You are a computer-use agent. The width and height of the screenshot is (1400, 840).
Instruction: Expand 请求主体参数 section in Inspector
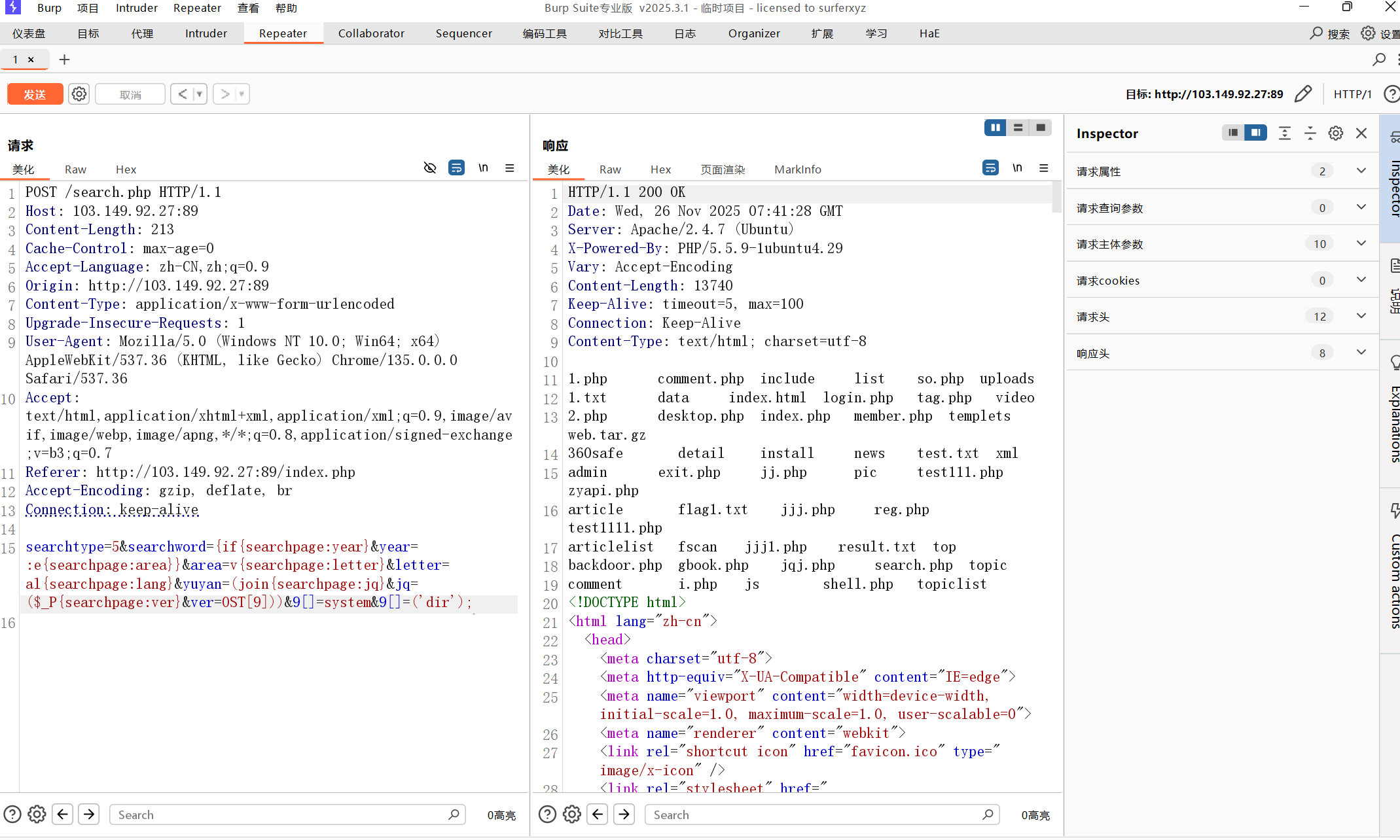tap(1361, 244)
